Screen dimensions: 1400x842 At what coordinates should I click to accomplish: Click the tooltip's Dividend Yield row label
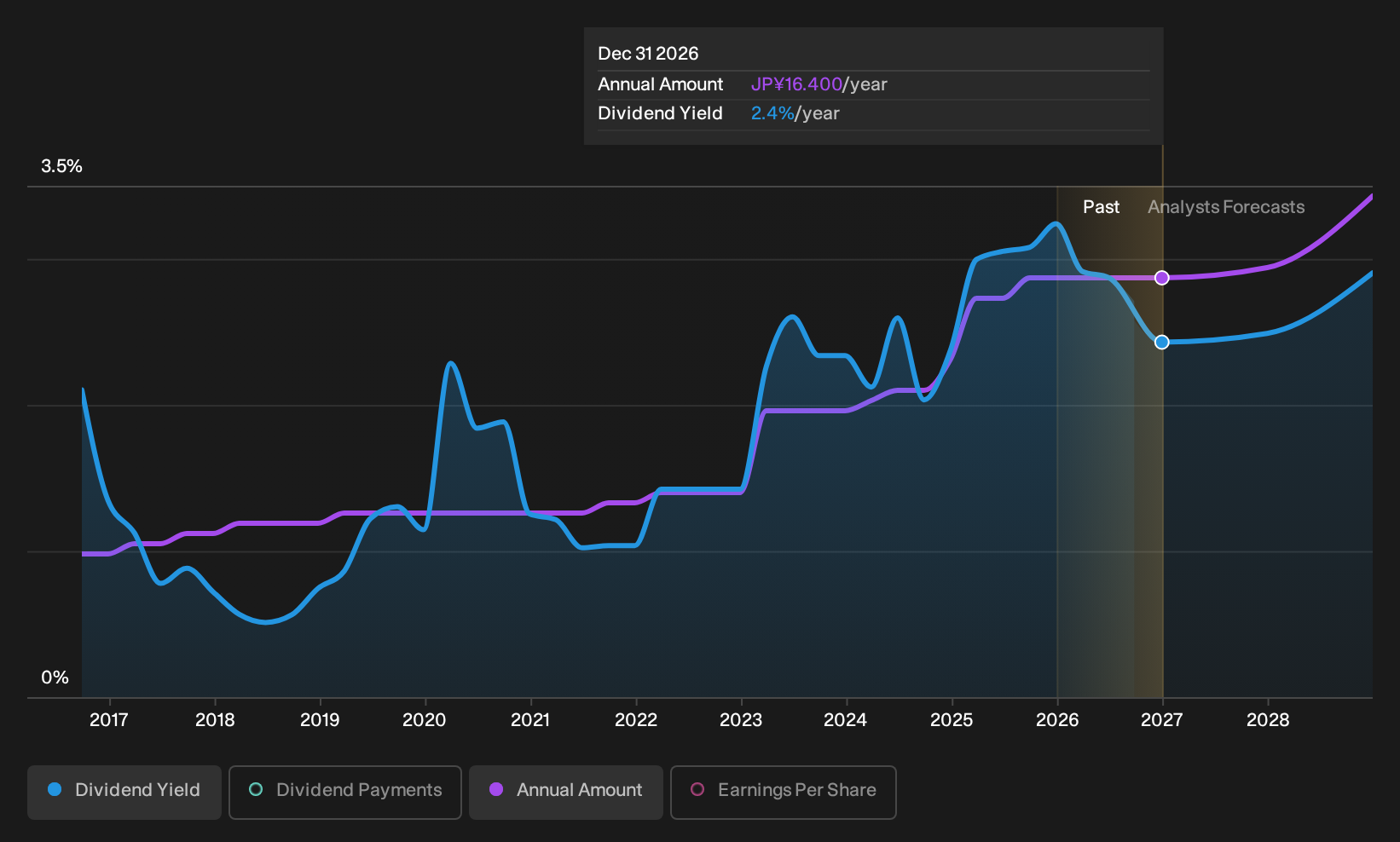tap(660, 113)
